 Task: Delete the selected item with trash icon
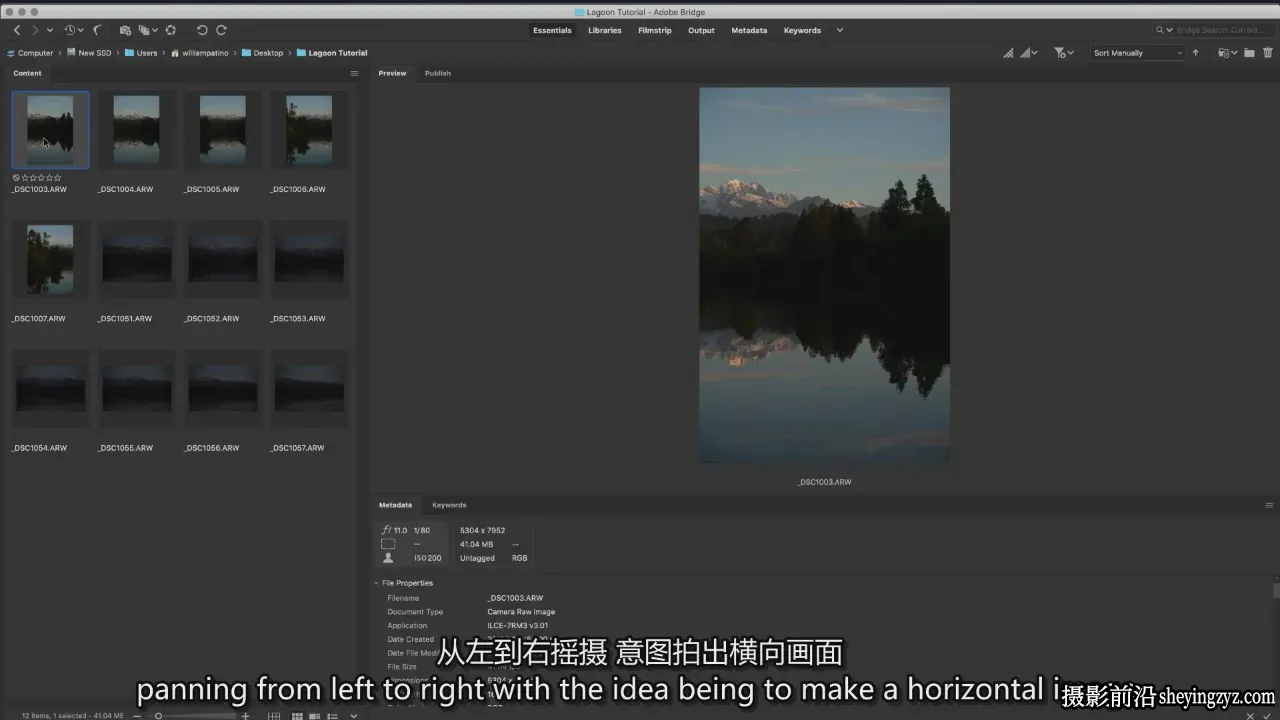click(1269, 53)
